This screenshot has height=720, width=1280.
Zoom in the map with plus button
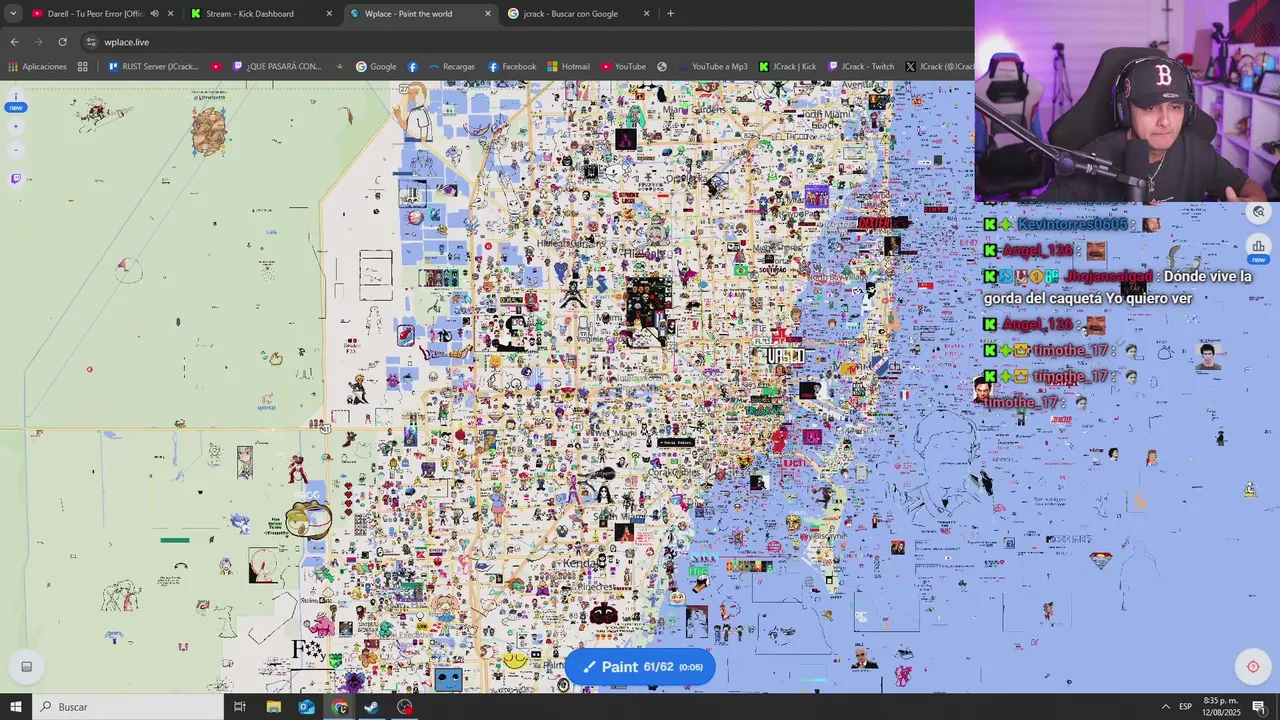coord(15,127)
